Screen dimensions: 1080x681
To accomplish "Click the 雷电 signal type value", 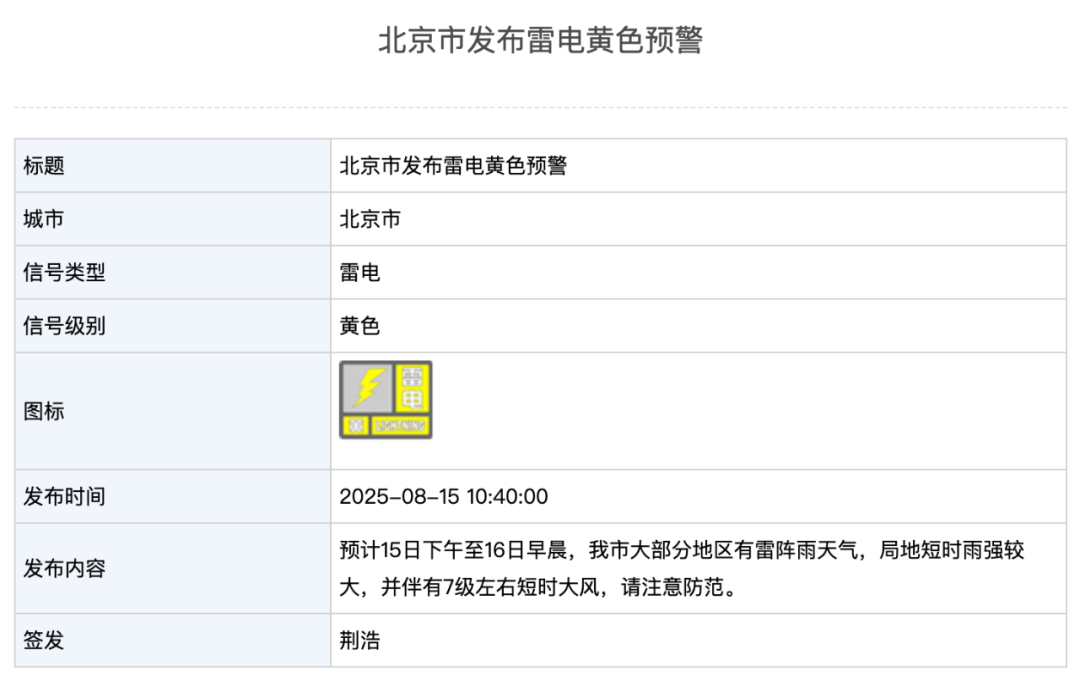I will click(x=360, y=272).
